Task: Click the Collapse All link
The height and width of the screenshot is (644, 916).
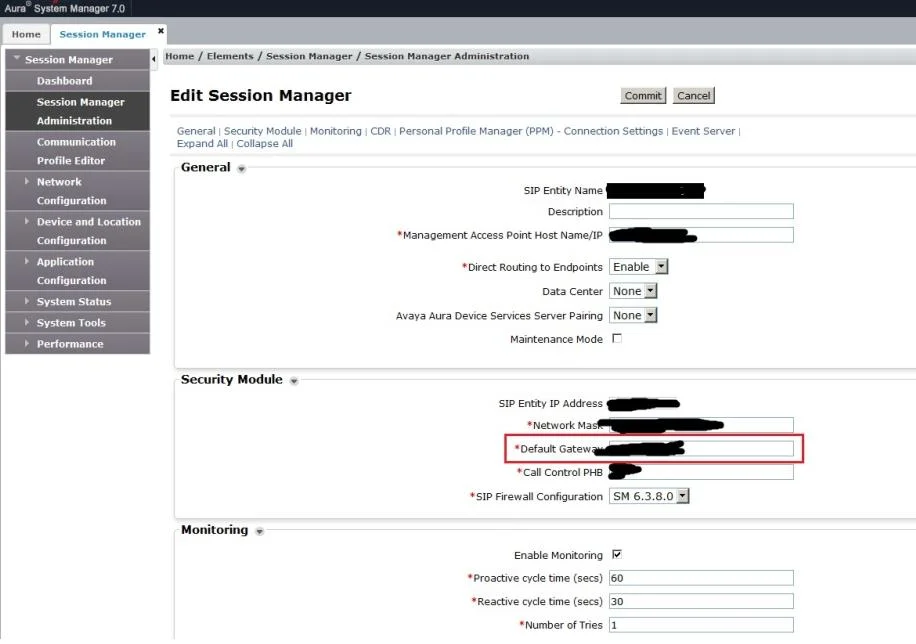Action: click(x=265, y=143)
